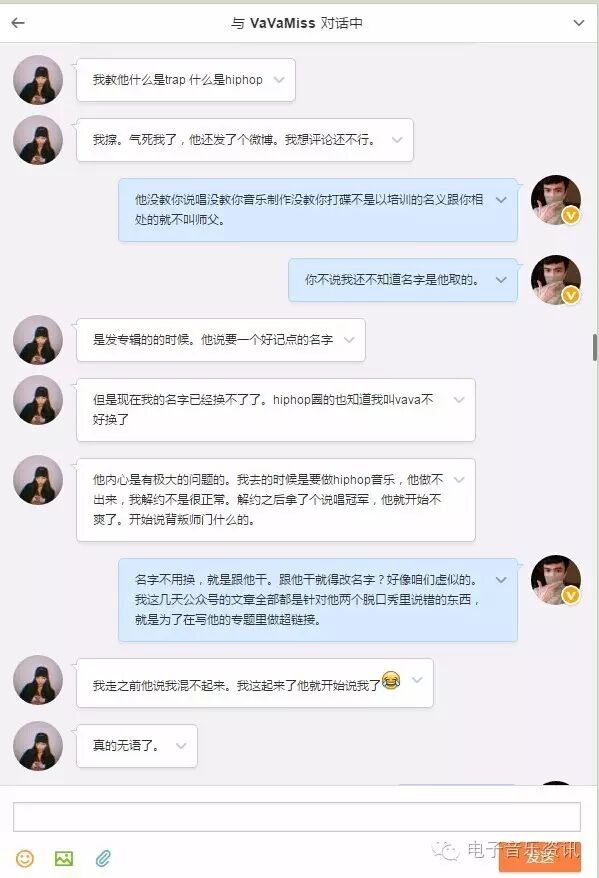Viewport: 599px width, 878px height.
Task: Open the emoji picker smiley icon
Action: (25, 858)
